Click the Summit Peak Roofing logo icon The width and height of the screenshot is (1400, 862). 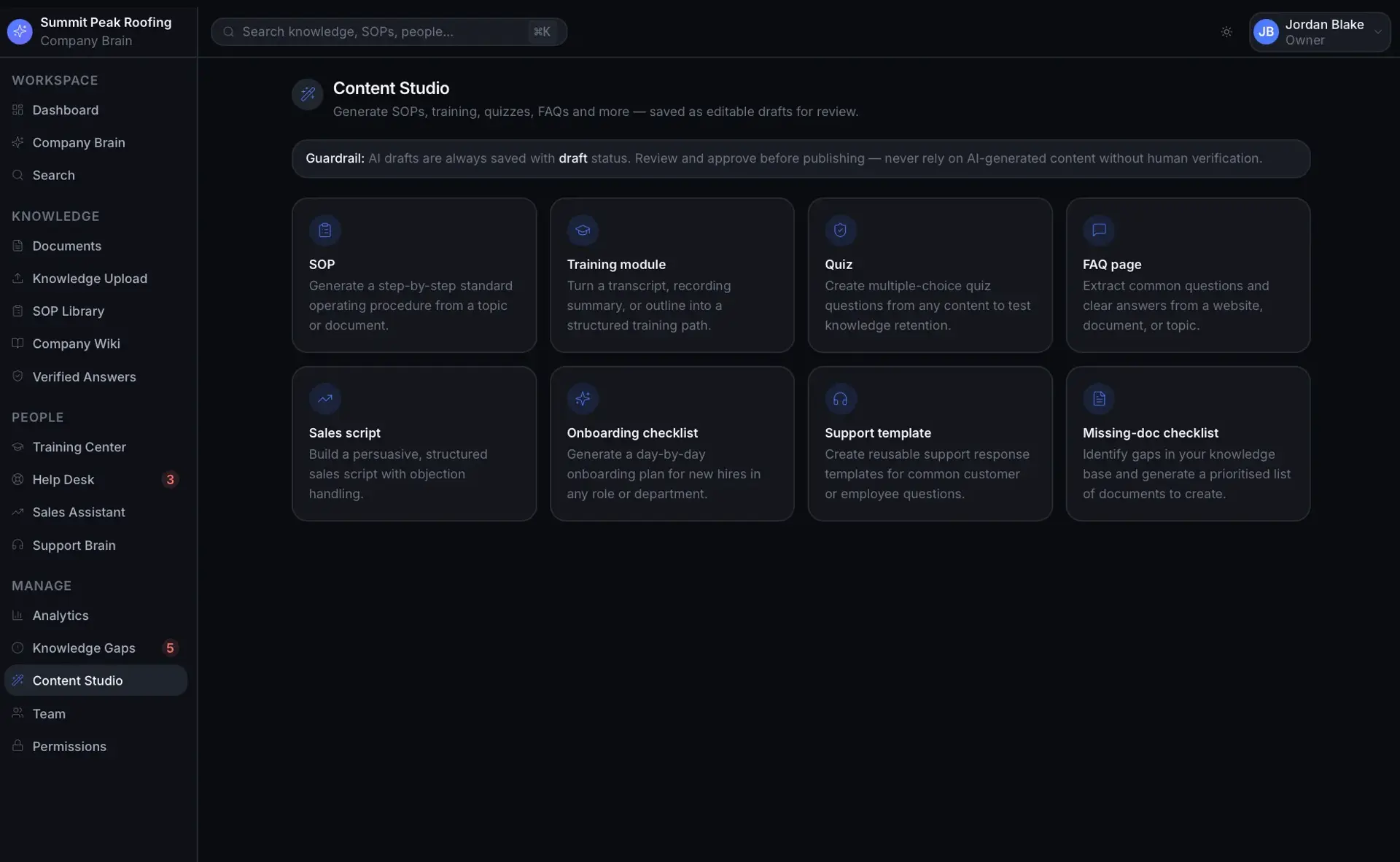[20, 31]
